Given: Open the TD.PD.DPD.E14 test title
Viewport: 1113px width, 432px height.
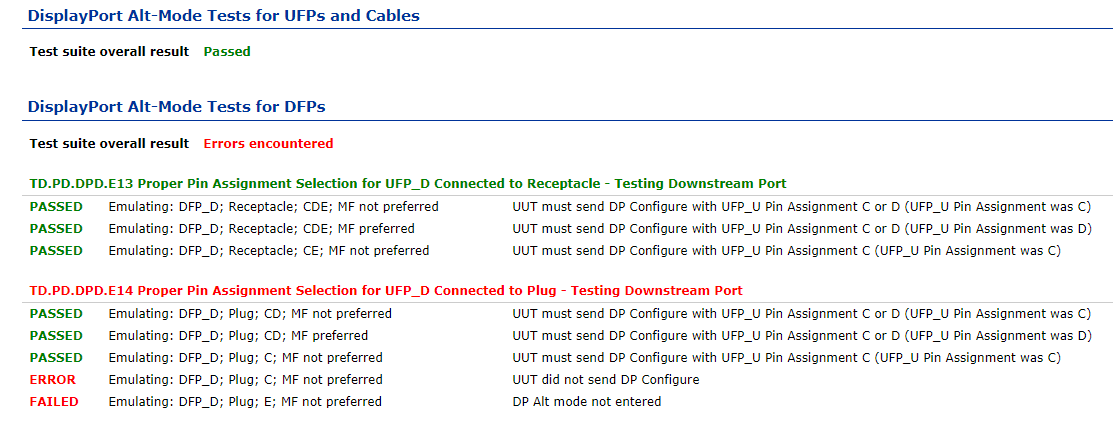Looking at the screenshot, I should click(386, 291).
